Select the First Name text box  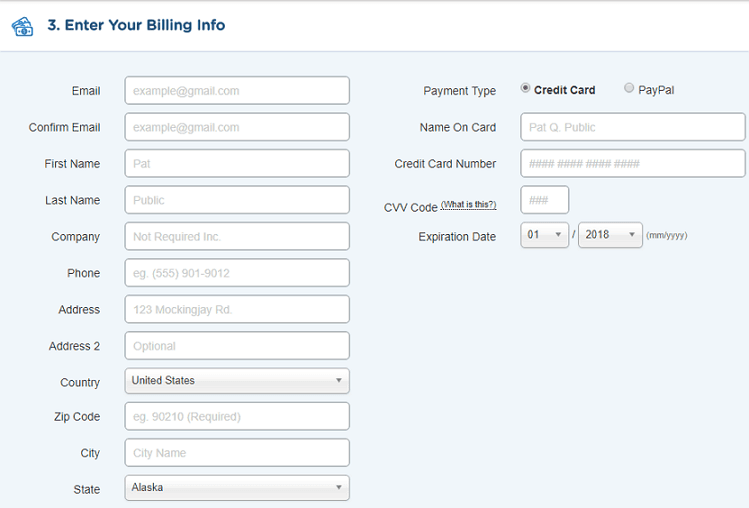click(x=237, y=163)
